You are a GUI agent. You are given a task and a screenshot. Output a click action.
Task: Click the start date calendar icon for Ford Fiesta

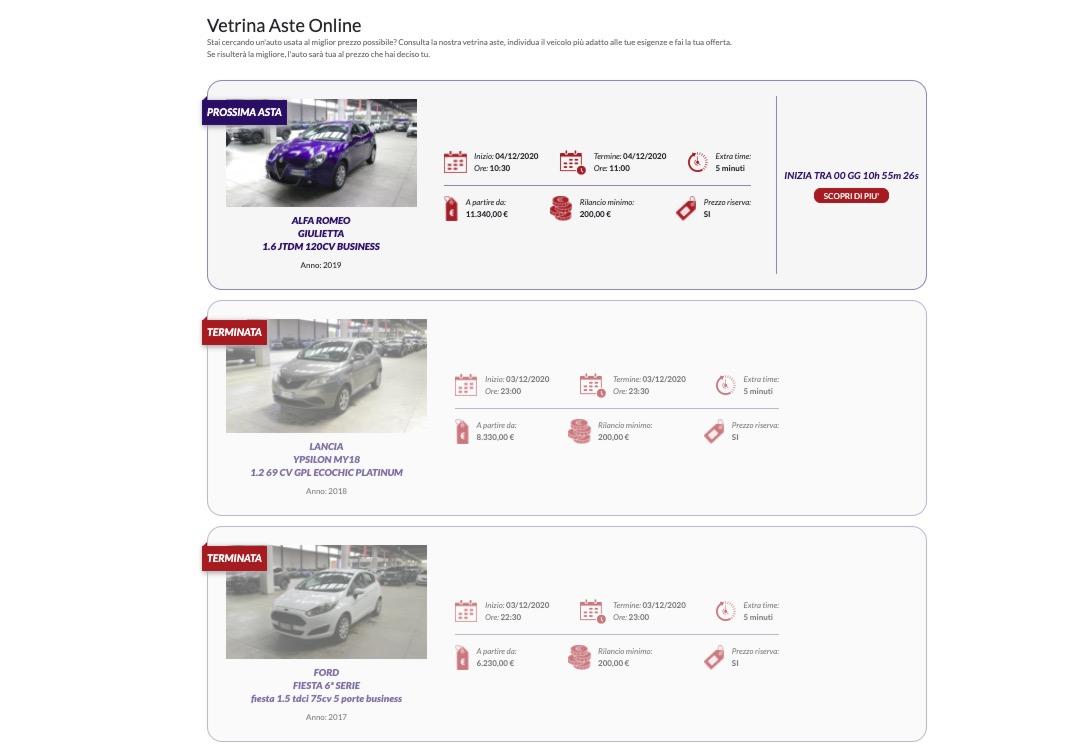click(466, 611)
